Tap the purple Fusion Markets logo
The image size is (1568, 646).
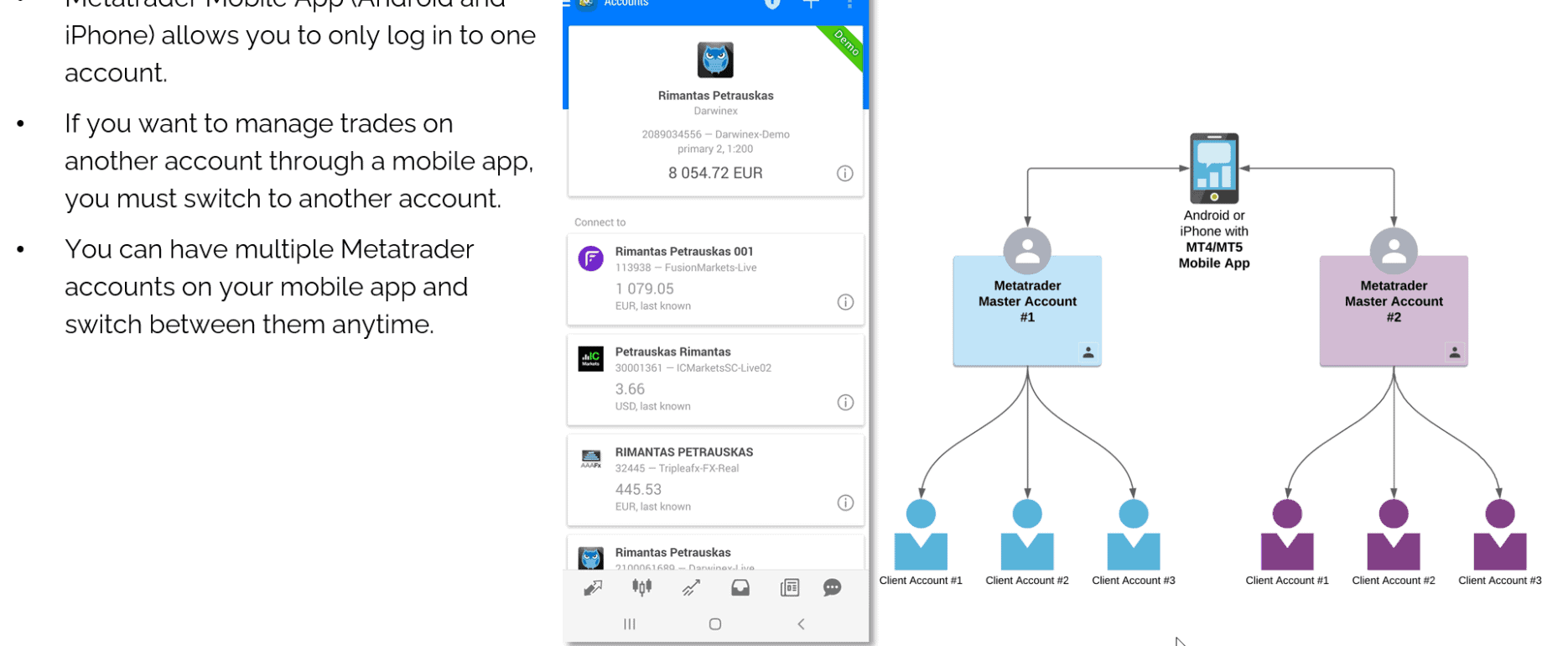591,258
